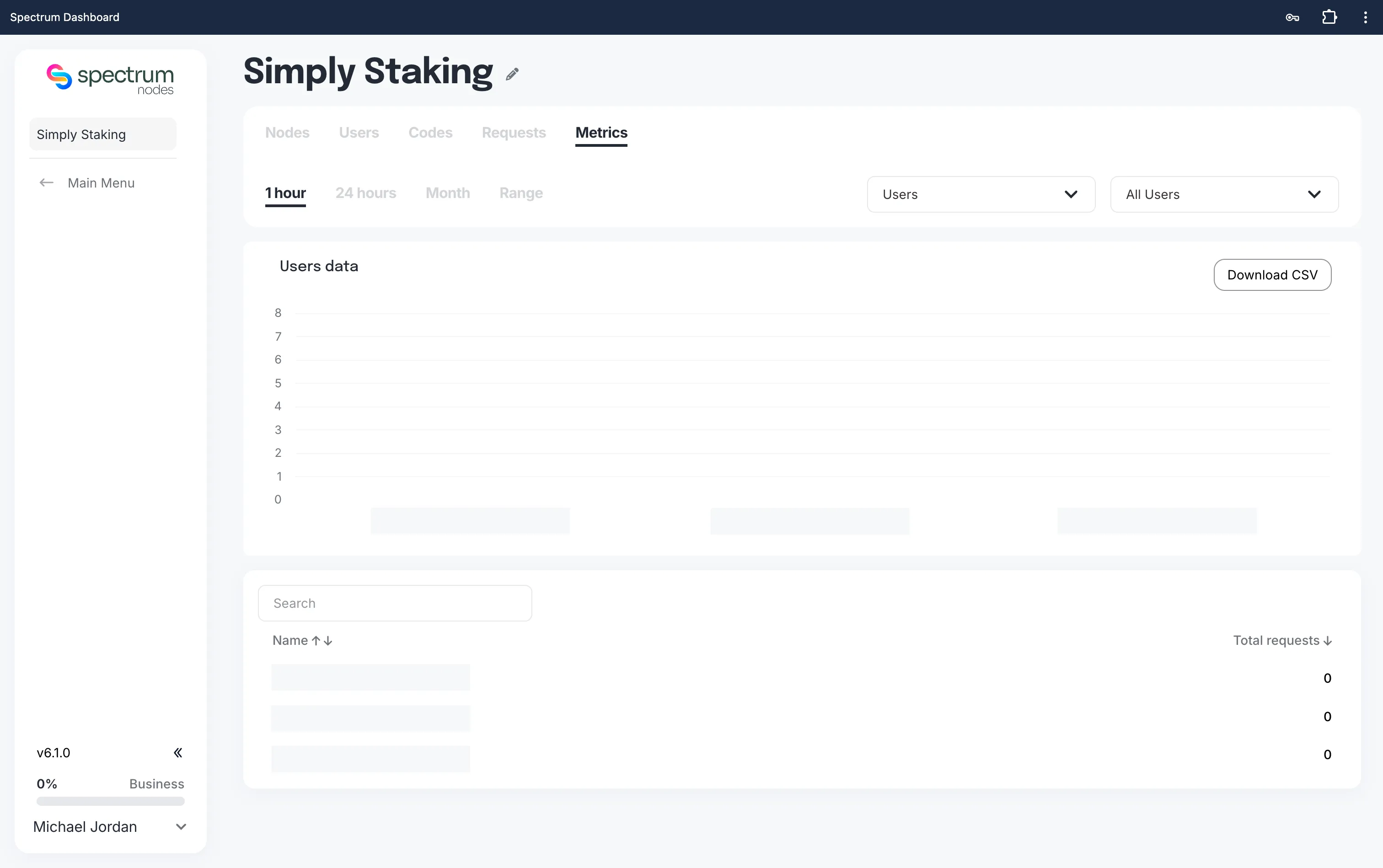Click the pencil icon beside Simply Staking
The image size is (1383, 868).
click(512, 74)
